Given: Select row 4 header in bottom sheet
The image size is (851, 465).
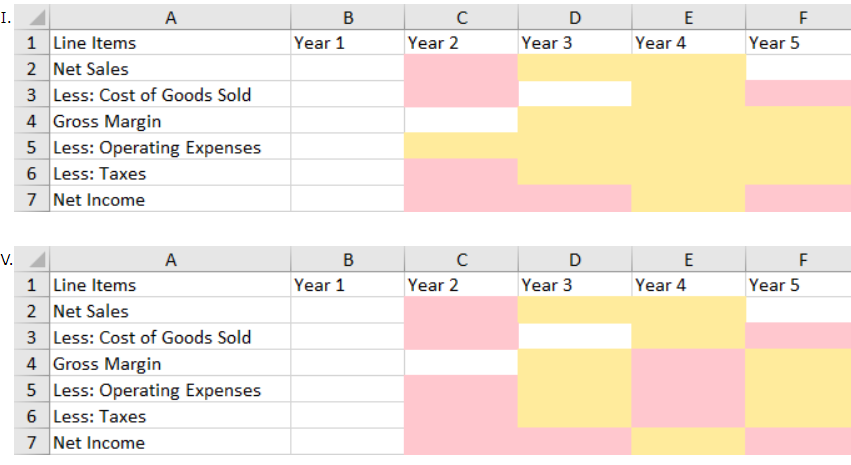Looking at the screenshot, I should [33, 364].
